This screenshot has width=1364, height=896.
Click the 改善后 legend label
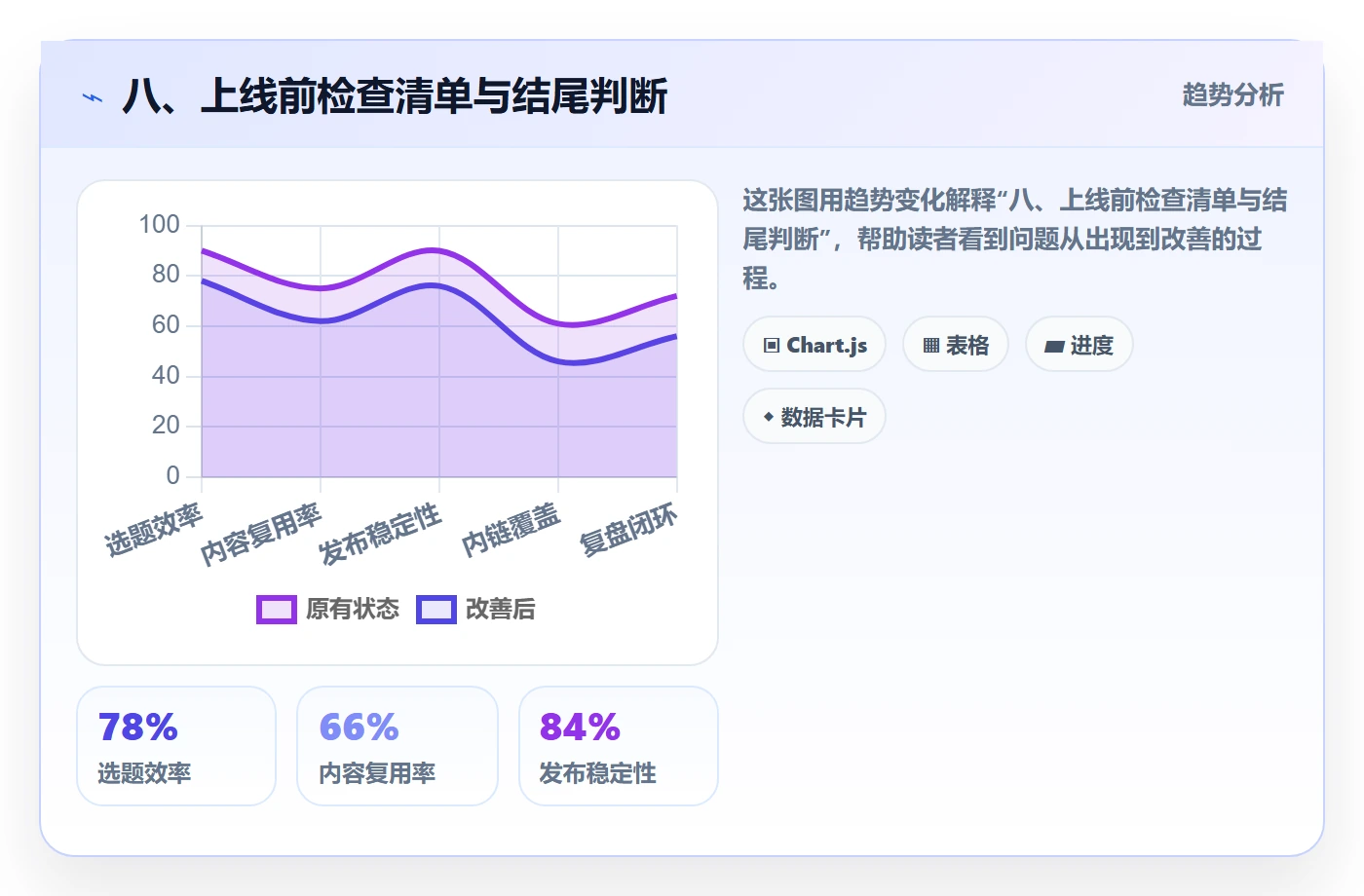tap(501, 610)
